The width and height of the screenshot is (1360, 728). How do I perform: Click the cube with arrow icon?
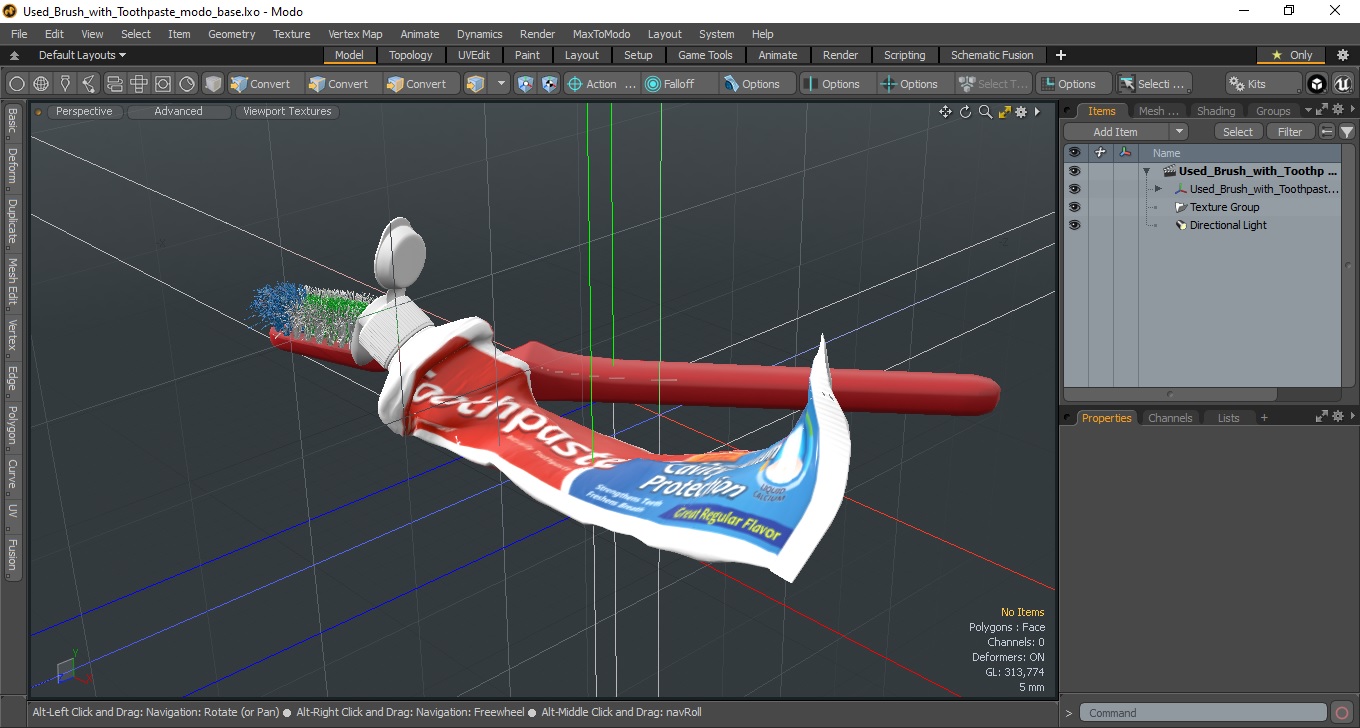point(476,84)
